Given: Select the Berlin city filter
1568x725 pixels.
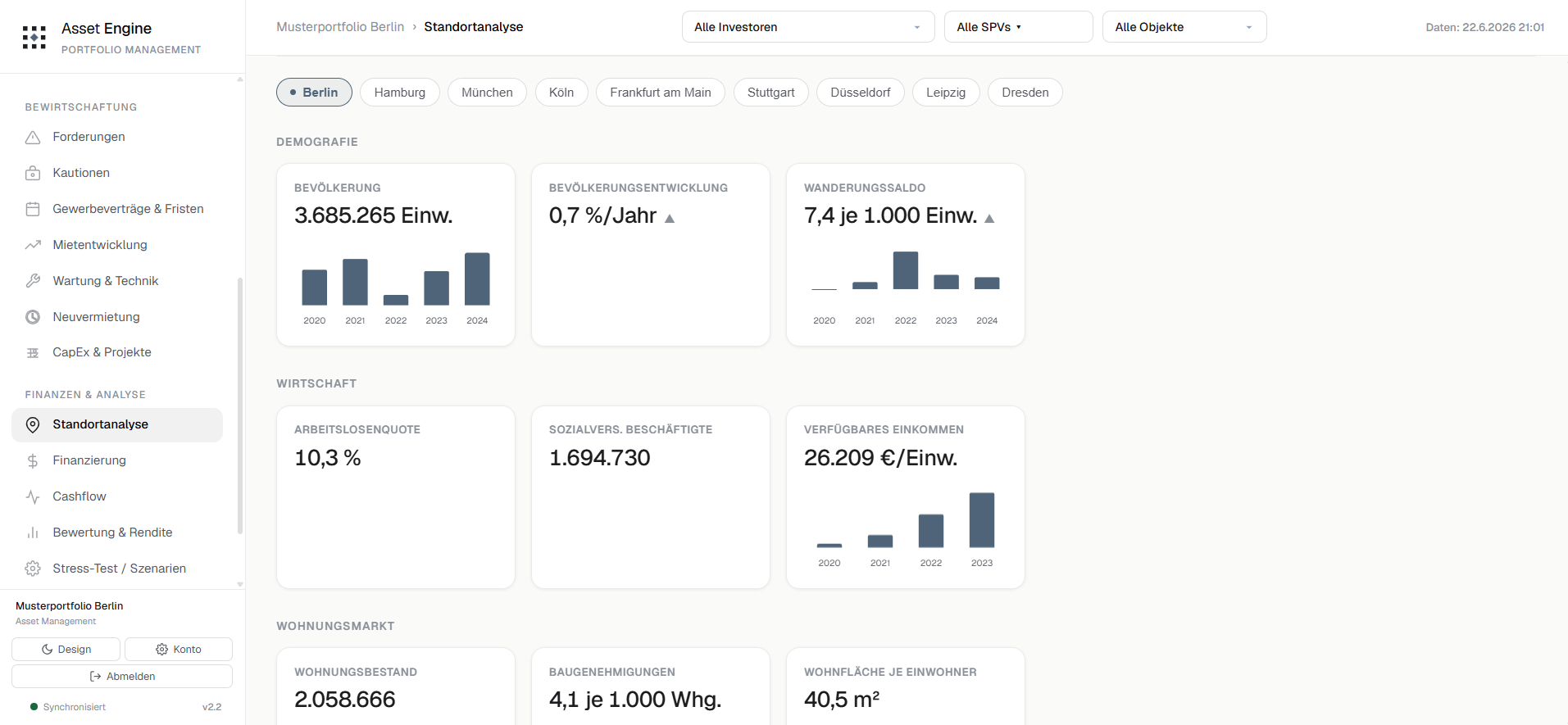Looking at the screenshot, I should click(314, 93).
